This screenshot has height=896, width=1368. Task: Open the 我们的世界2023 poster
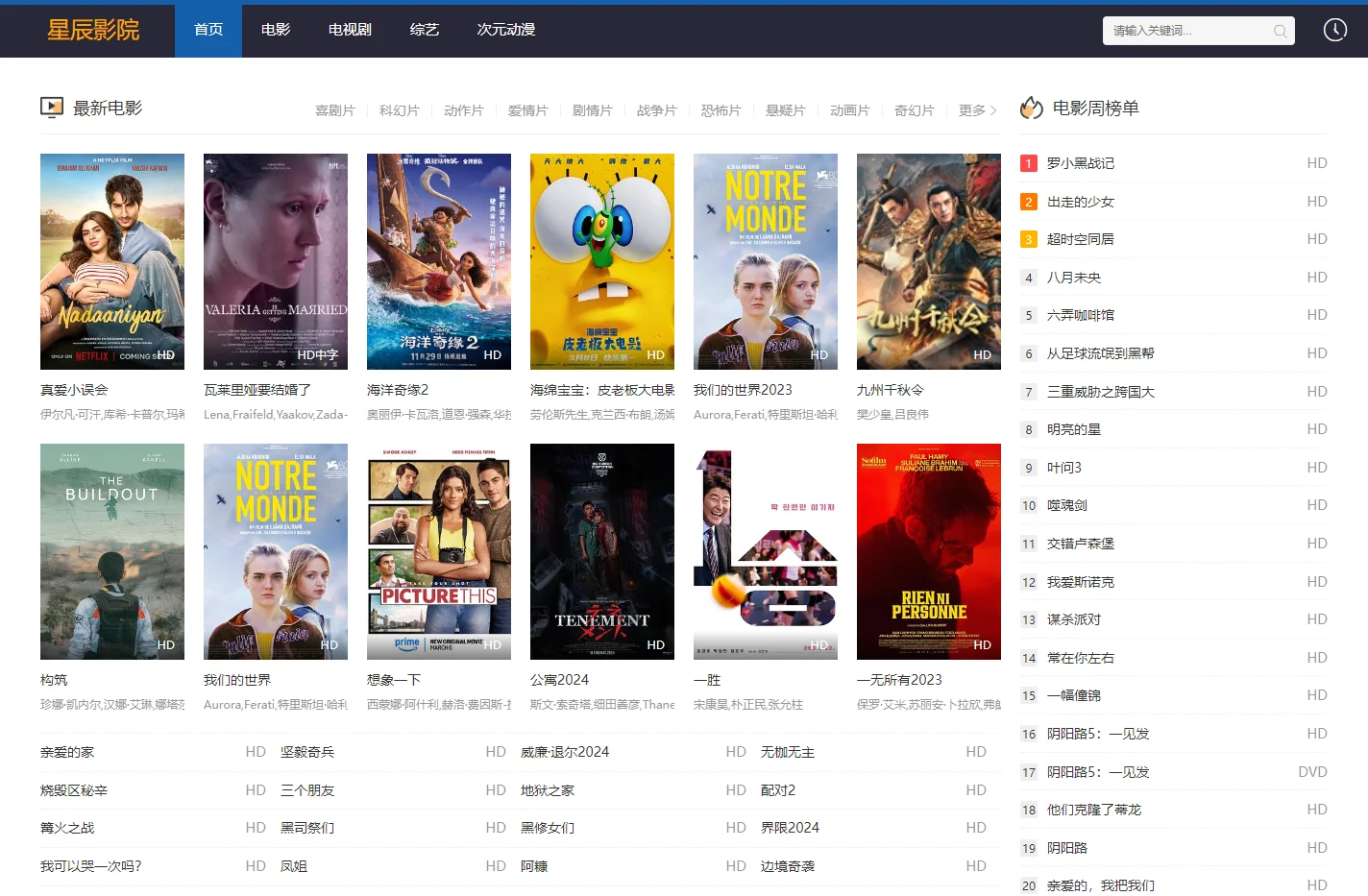coord(766,261)
